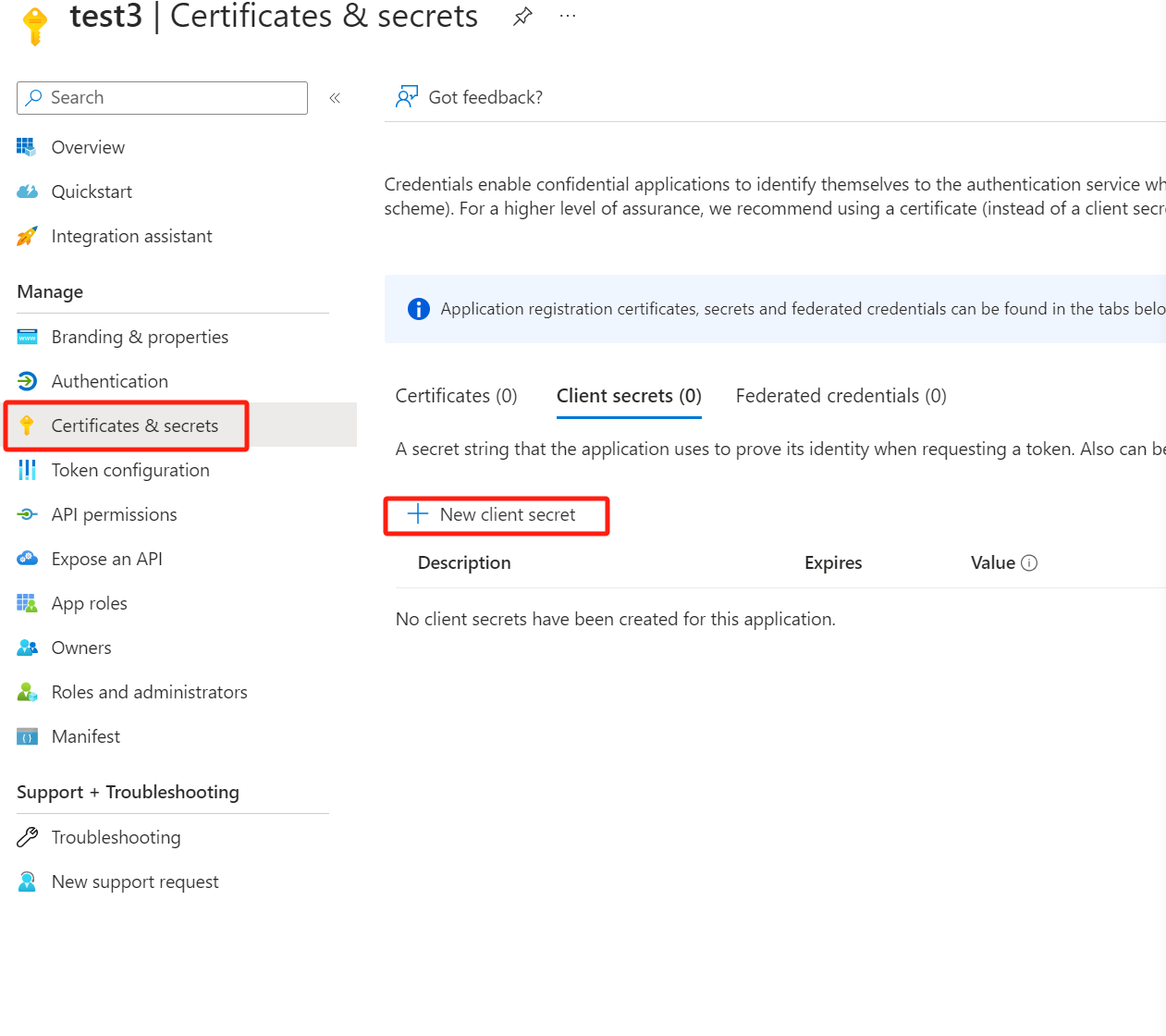Open API permissions in the sidebar
The width and height of the screenshot is (1166, 1036).
tap(114, 514)
